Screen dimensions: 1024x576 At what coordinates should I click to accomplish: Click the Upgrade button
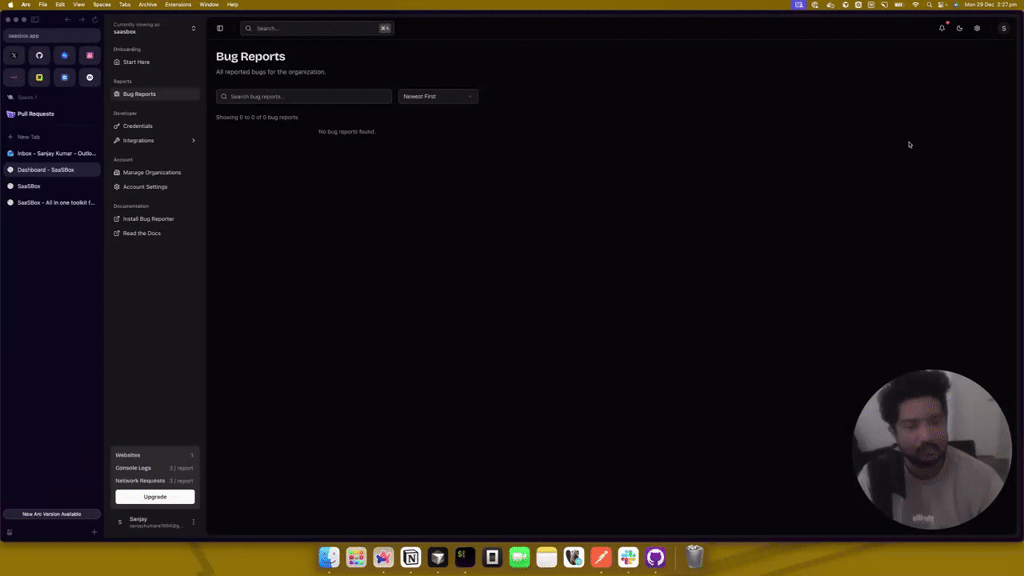click(x=155, y=497)
